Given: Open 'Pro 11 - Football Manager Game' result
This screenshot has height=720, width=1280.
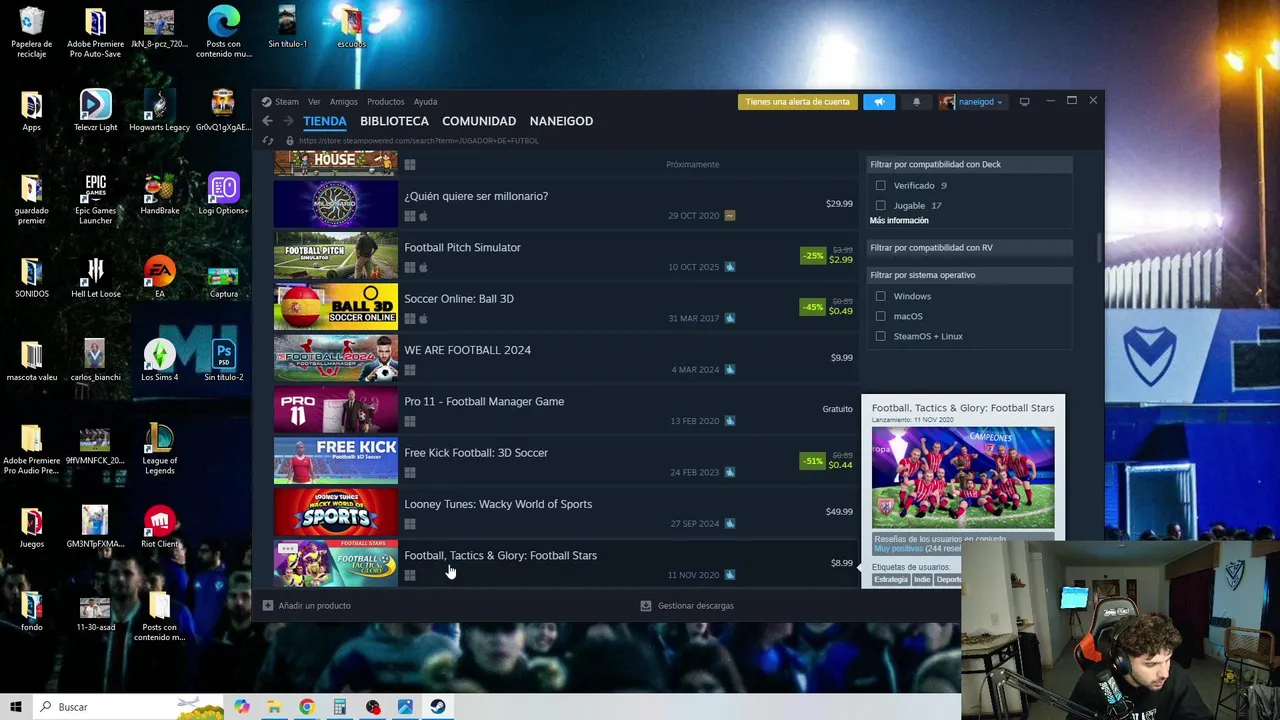Looking at the screenshot, I should 566,410.
